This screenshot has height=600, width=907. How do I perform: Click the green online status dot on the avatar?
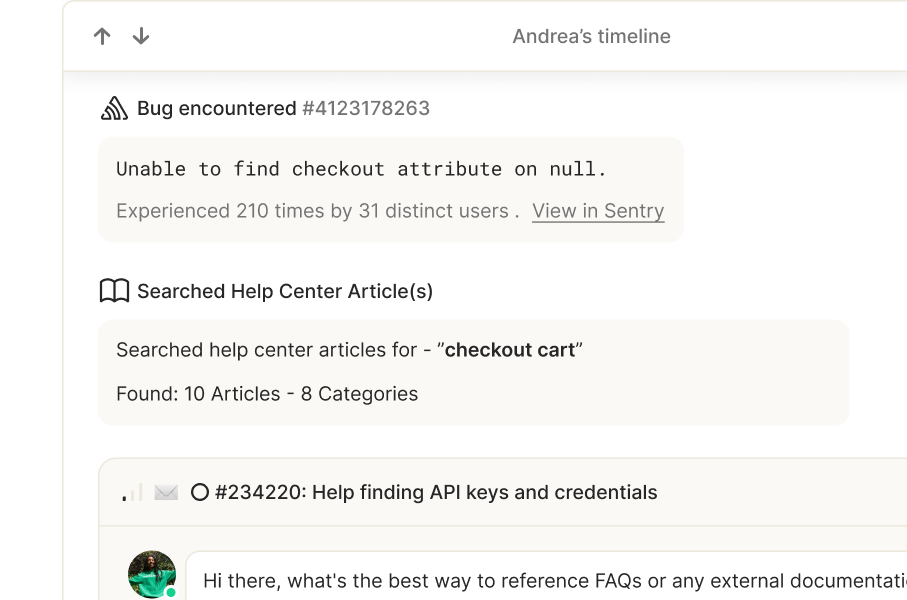tap(171, 592)
